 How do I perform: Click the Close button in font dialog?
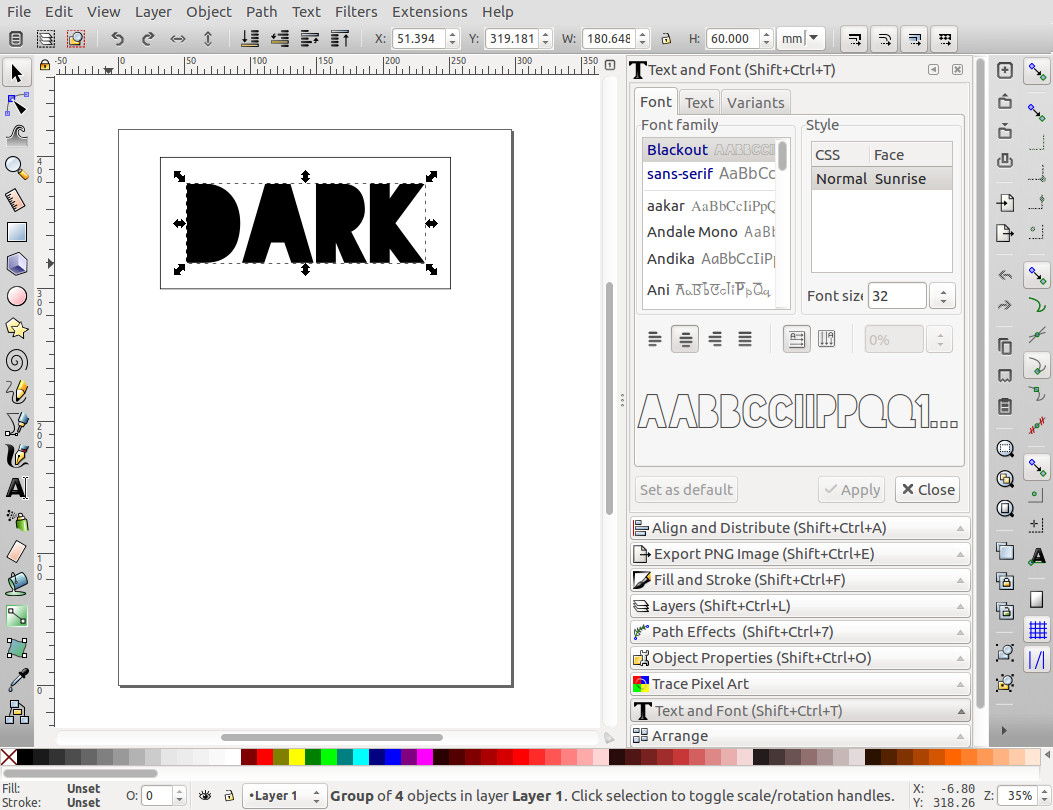tap(927, 490)
